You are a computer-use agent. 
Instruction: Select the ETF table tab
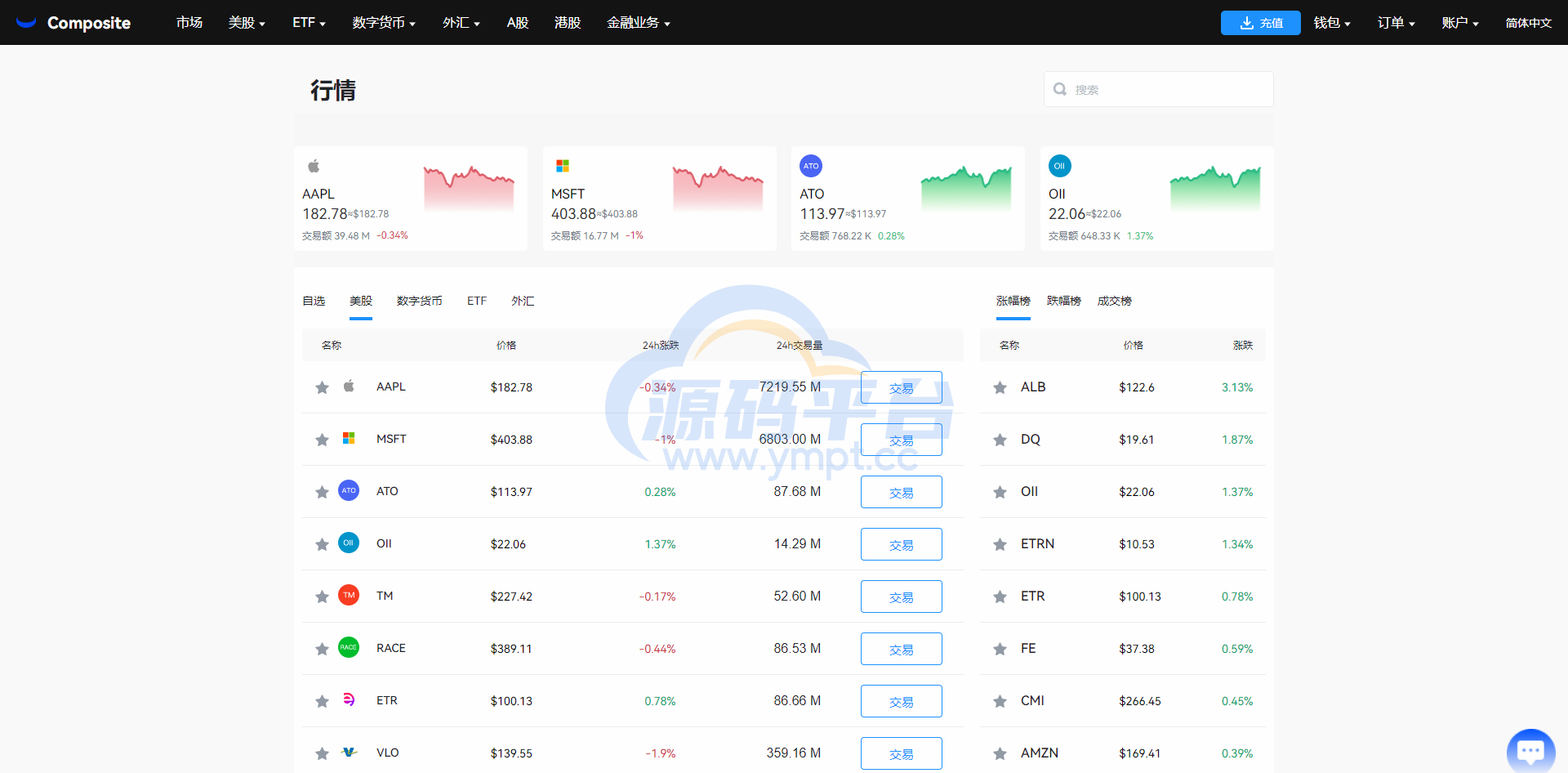tap(477, 301)
